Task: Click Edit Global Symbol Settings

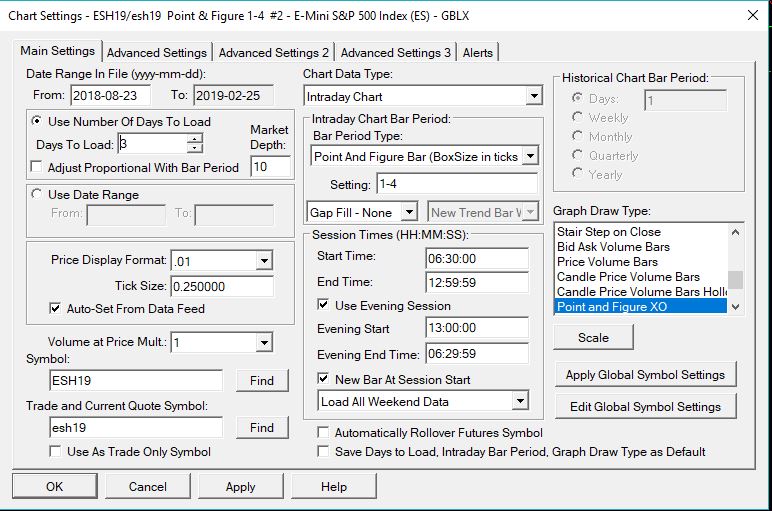Action: (x=645, y=407)
